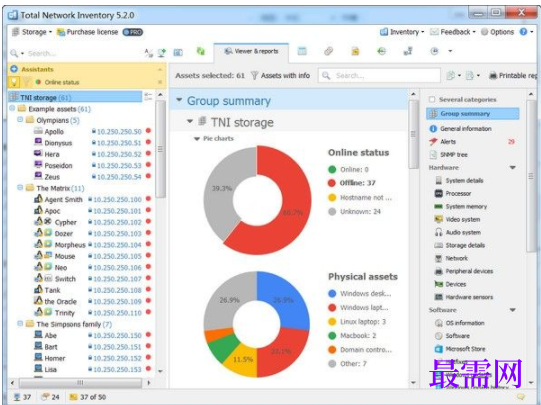This screenshot has height=405, width=541.
Task: Collapse The Simpsons family group
Action: click(20, 323)
